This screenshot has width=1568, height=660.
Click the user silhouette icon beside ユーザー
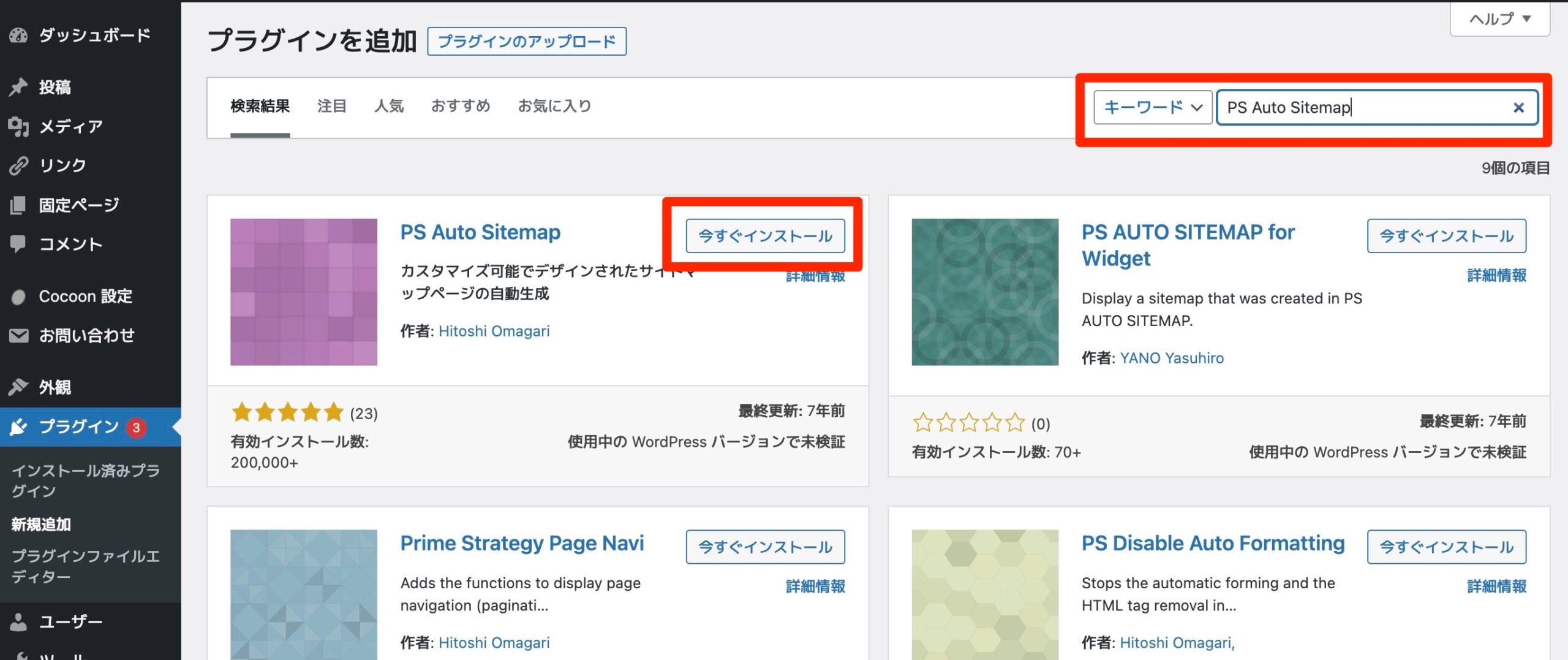coord(18,621)
